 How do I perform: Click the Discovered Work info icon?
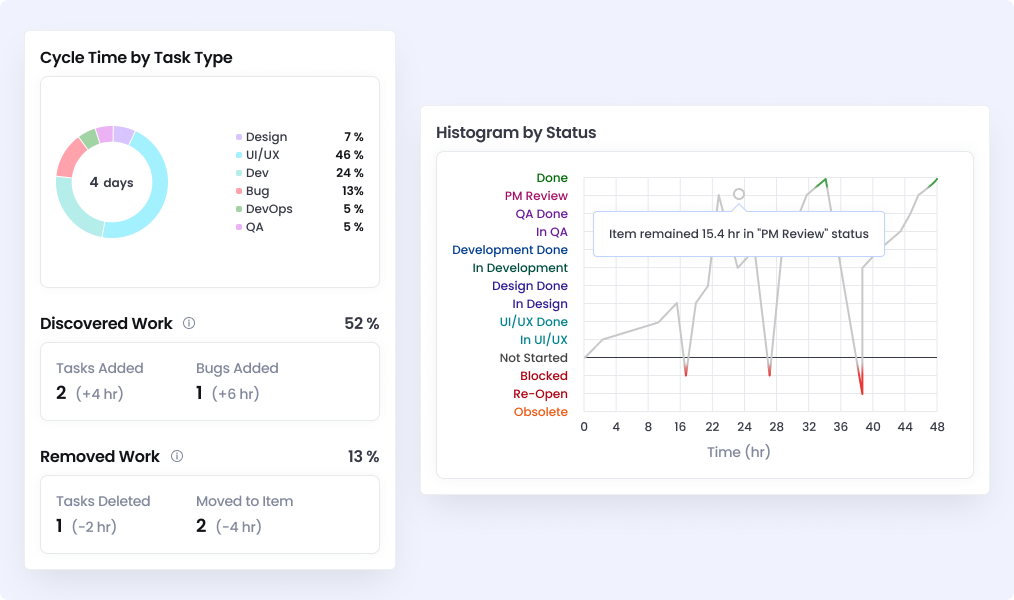tap(189, 324)
